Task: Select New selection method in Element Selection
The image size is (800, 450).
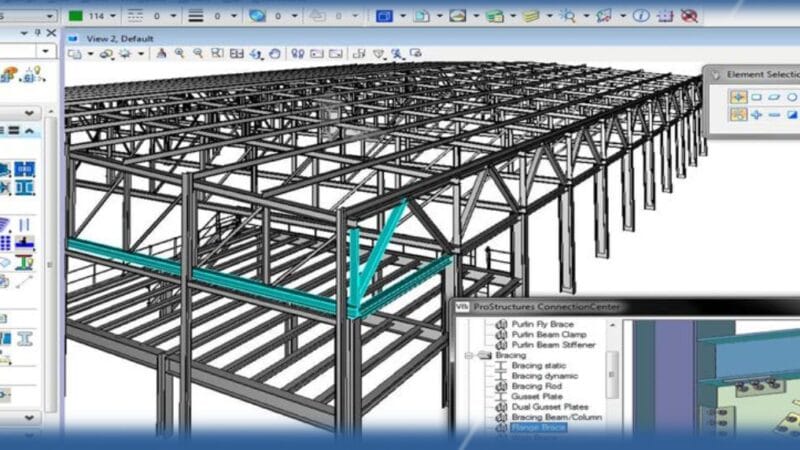Action: point(738,115)
